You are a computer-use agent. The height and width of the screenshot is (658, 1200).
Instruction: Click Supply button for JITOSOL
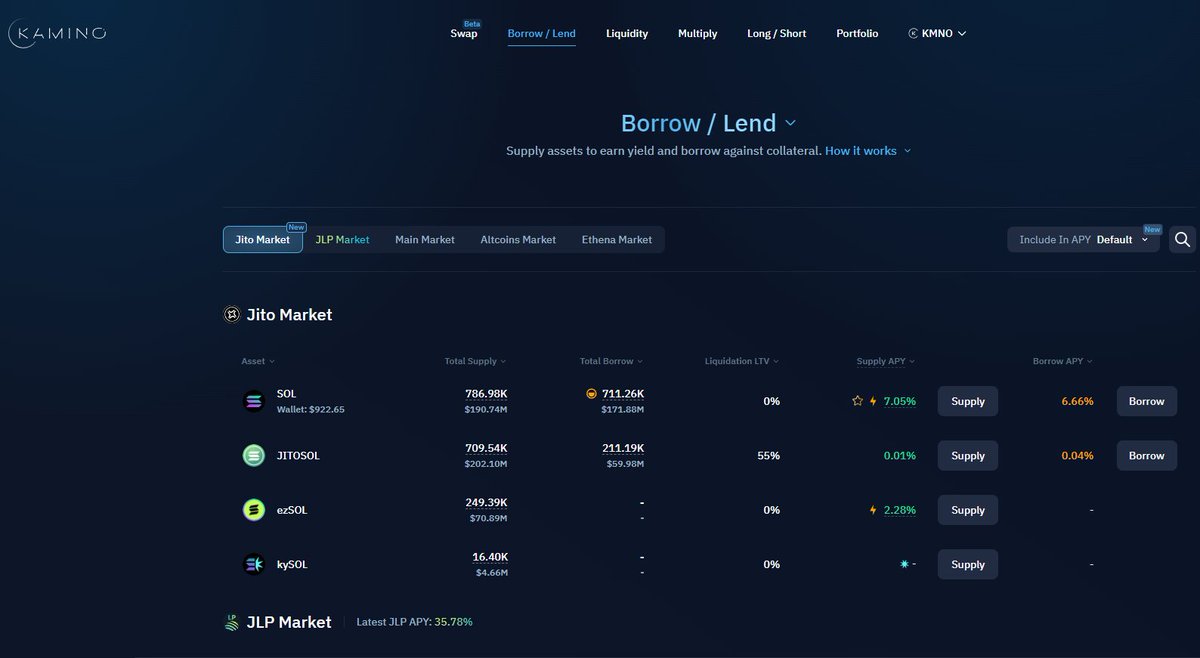coord(968,455)
